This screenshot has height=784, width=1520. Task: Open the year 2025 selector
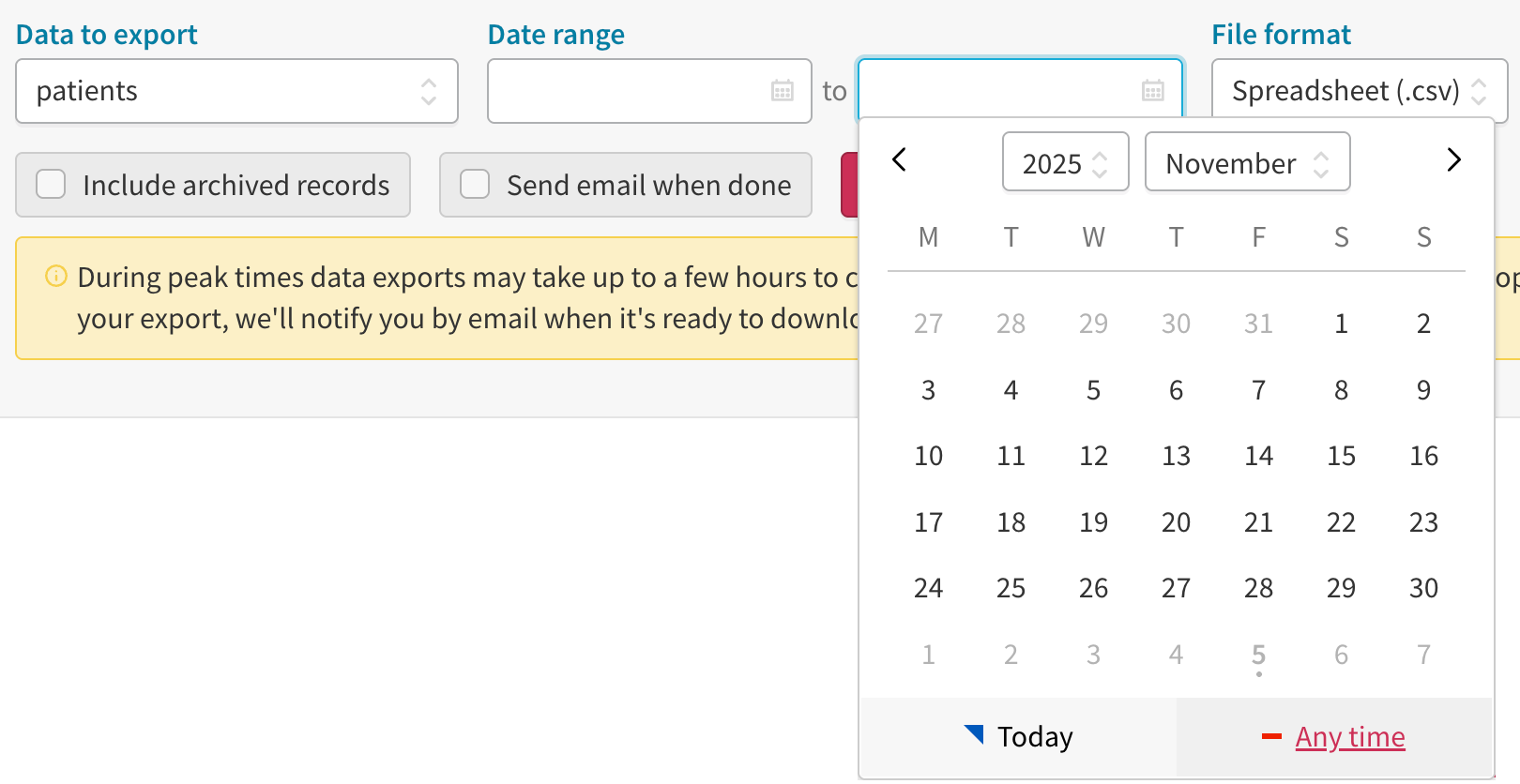1065,162
